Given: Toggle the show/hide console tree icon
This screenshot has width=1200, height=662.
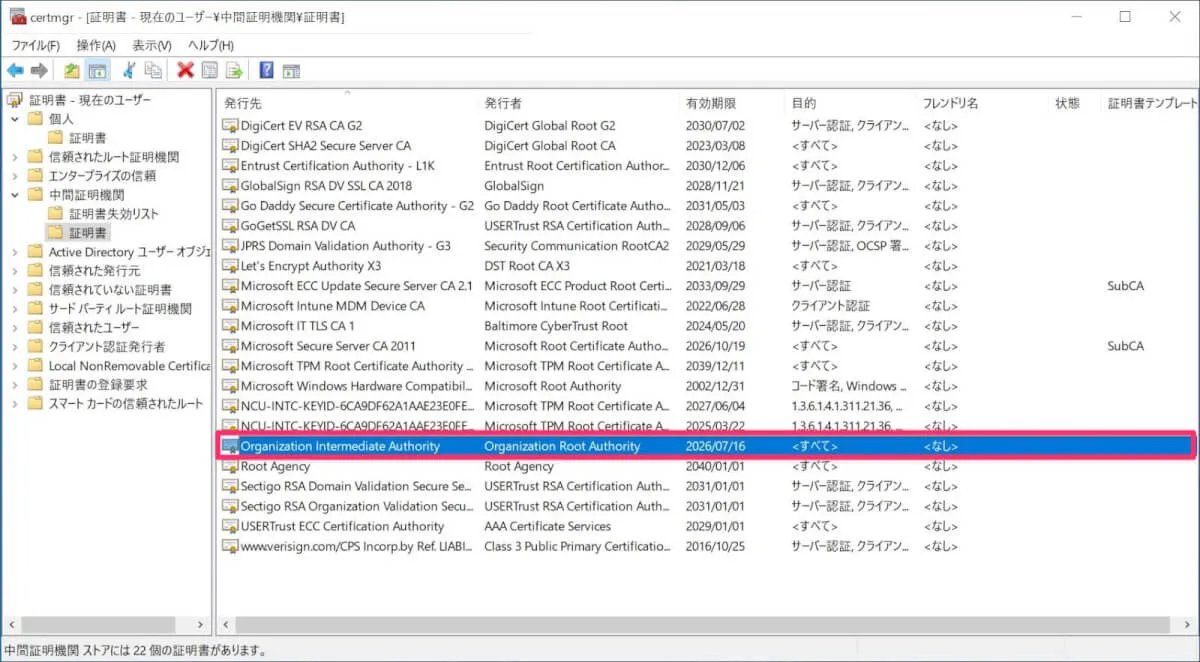Looking at the screenshot, I should tap(97, 70).
